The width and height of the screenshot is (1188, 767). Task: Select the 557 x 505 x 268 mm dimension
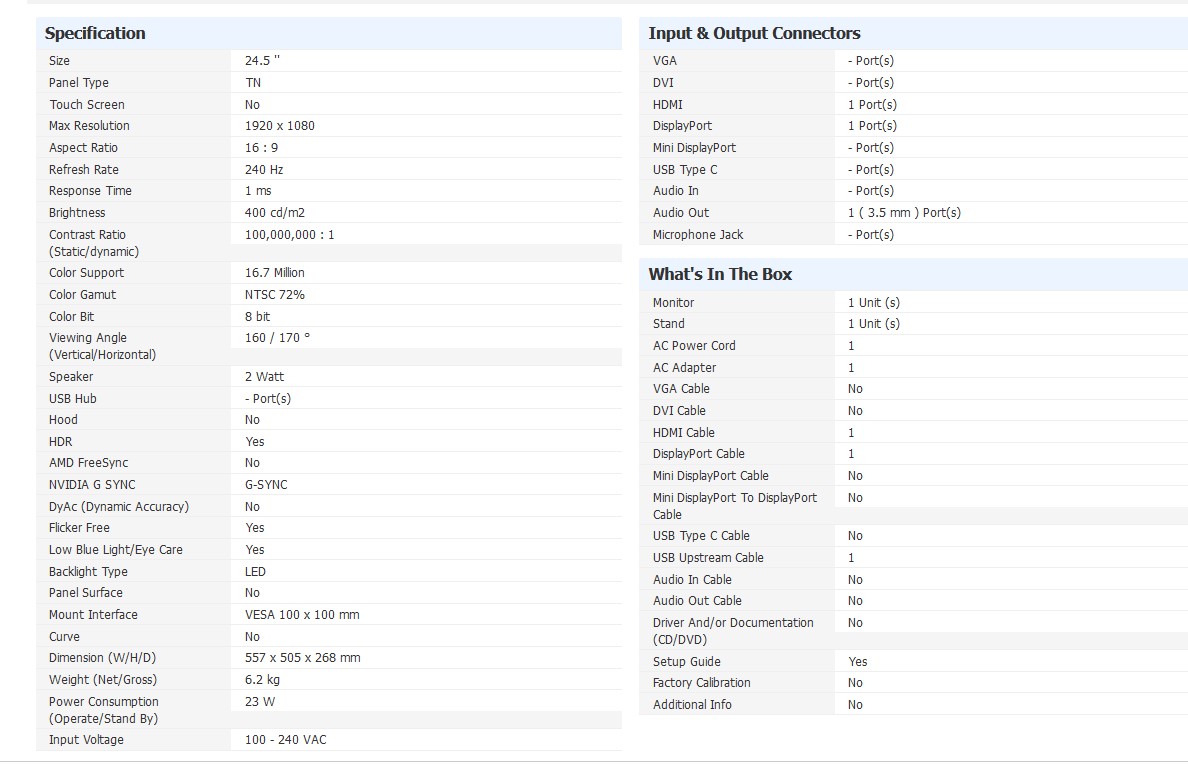pos(302,658)
